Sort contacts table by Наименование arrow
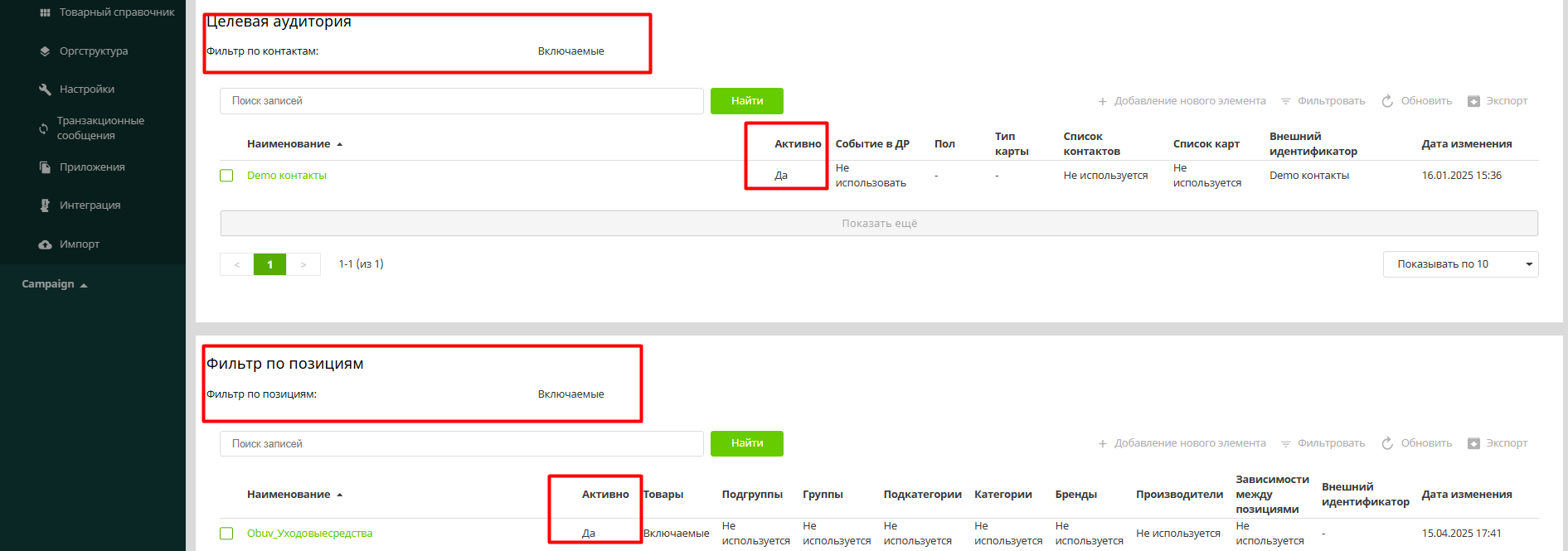This screenshot has width=1568, height=551. point(340,144)
